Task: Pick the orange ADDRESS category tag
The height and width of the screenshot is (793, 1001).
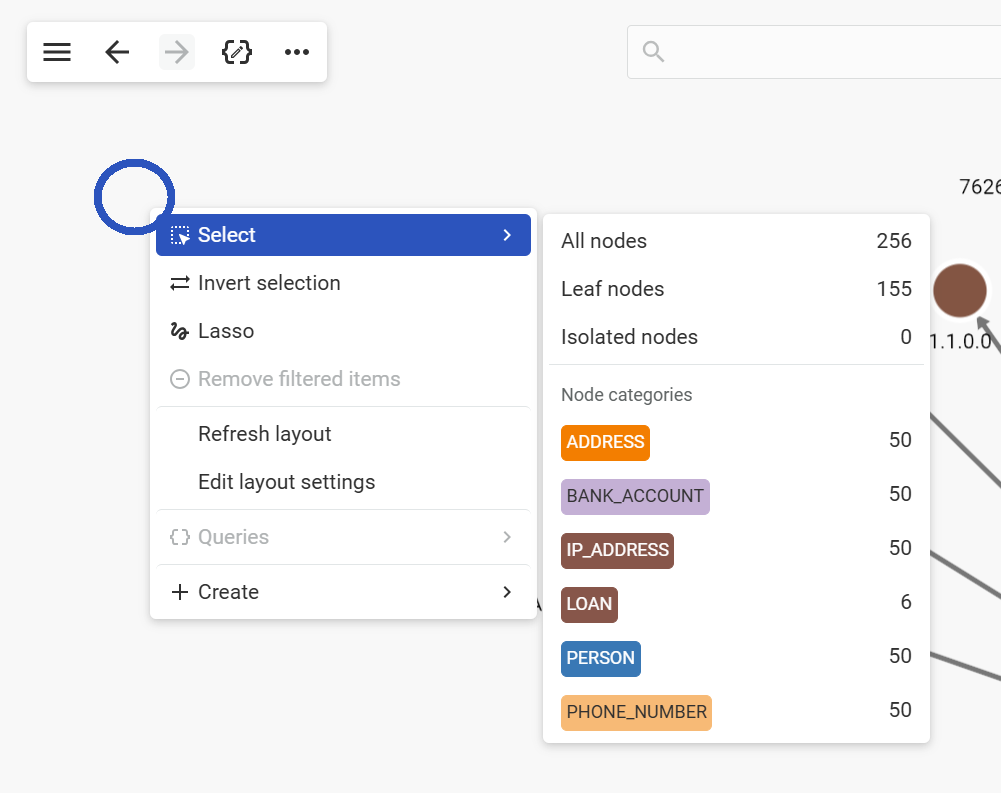Action: (605, 442)
